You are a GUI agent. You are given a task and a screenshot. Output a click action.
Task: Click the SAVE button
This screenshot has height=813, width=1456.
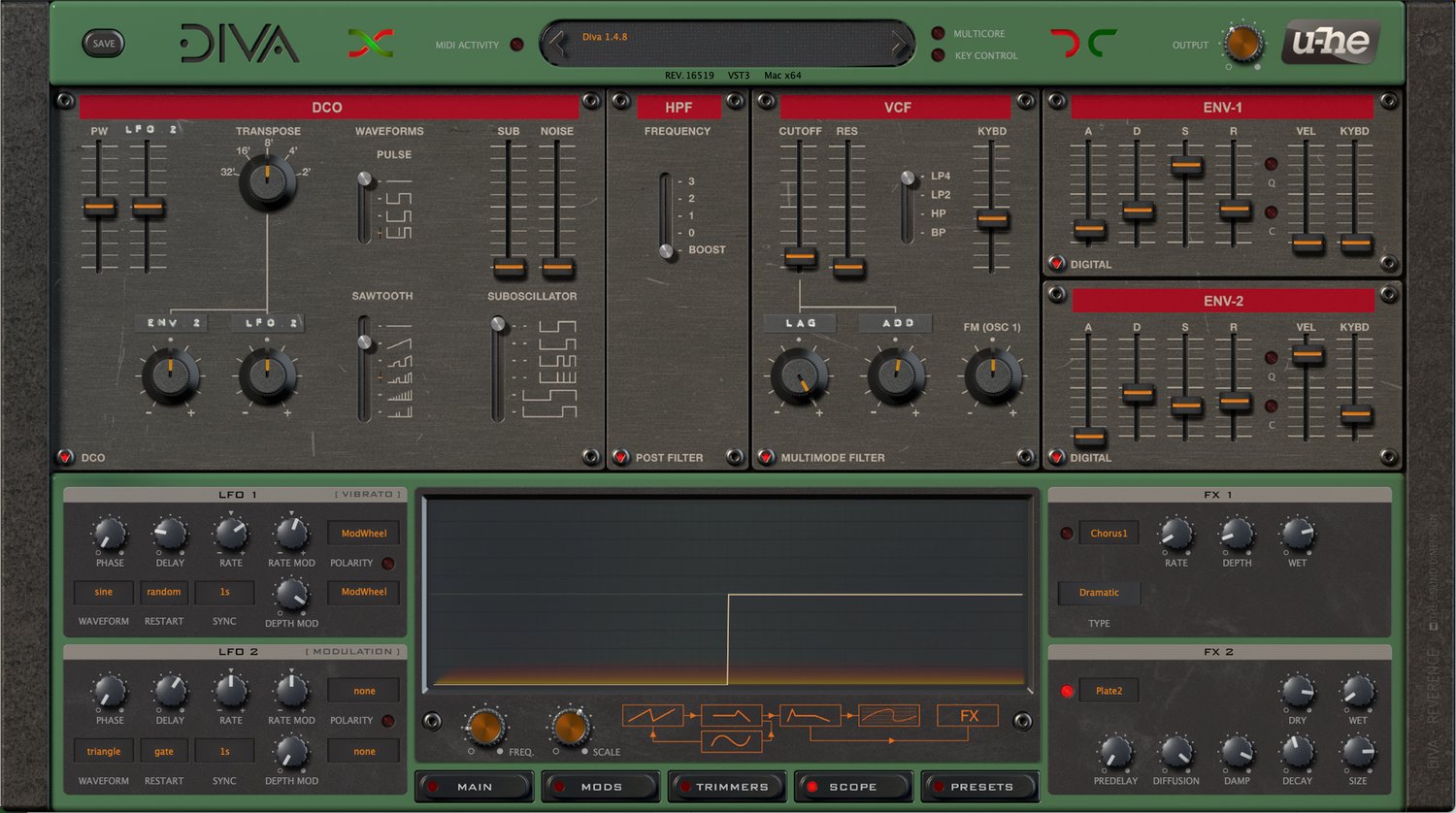[x=103, y=44]
